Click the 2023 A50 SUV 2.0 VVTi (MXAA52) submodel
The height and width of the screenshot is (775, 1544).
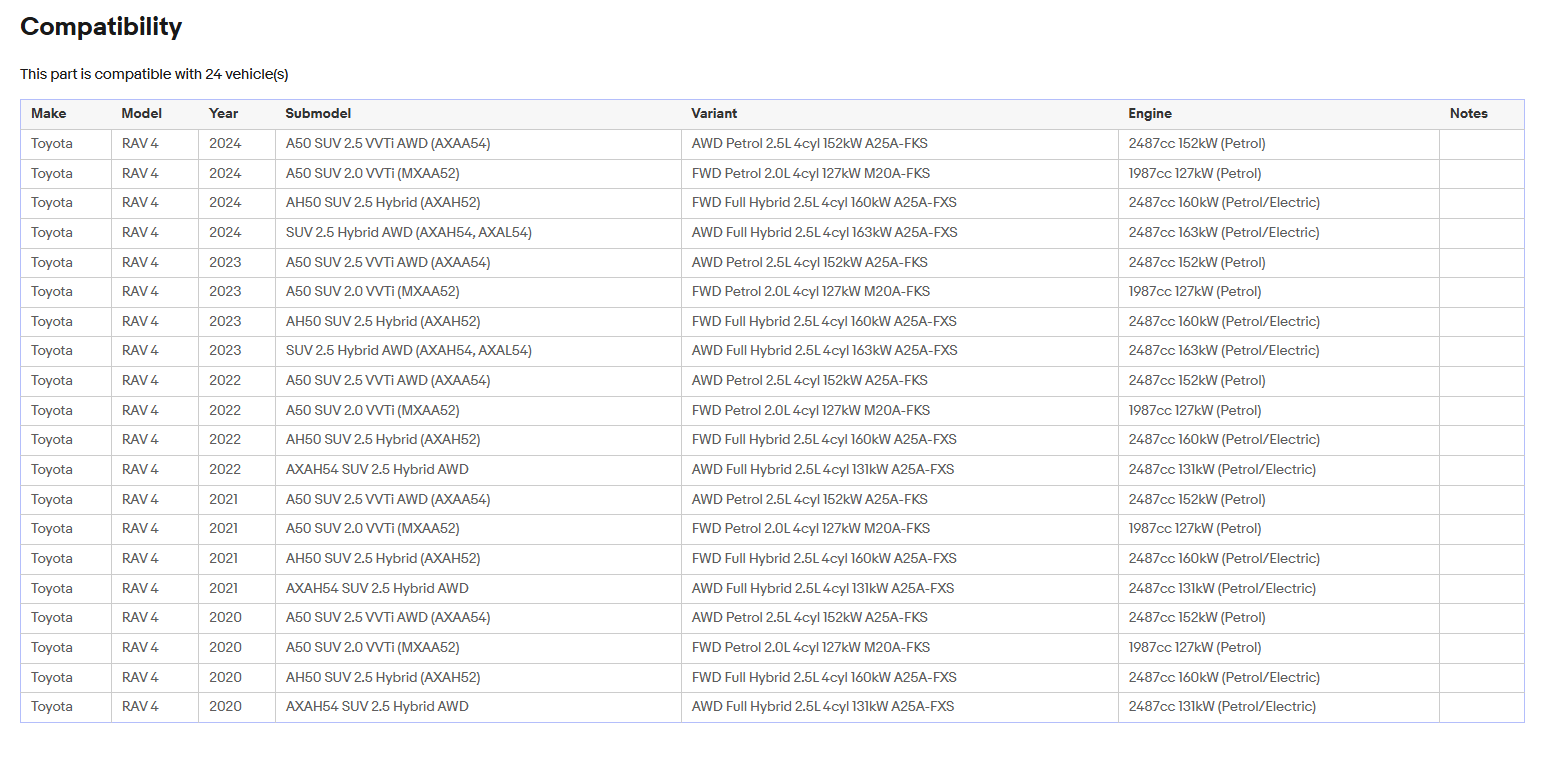click(x=478, y=292)
